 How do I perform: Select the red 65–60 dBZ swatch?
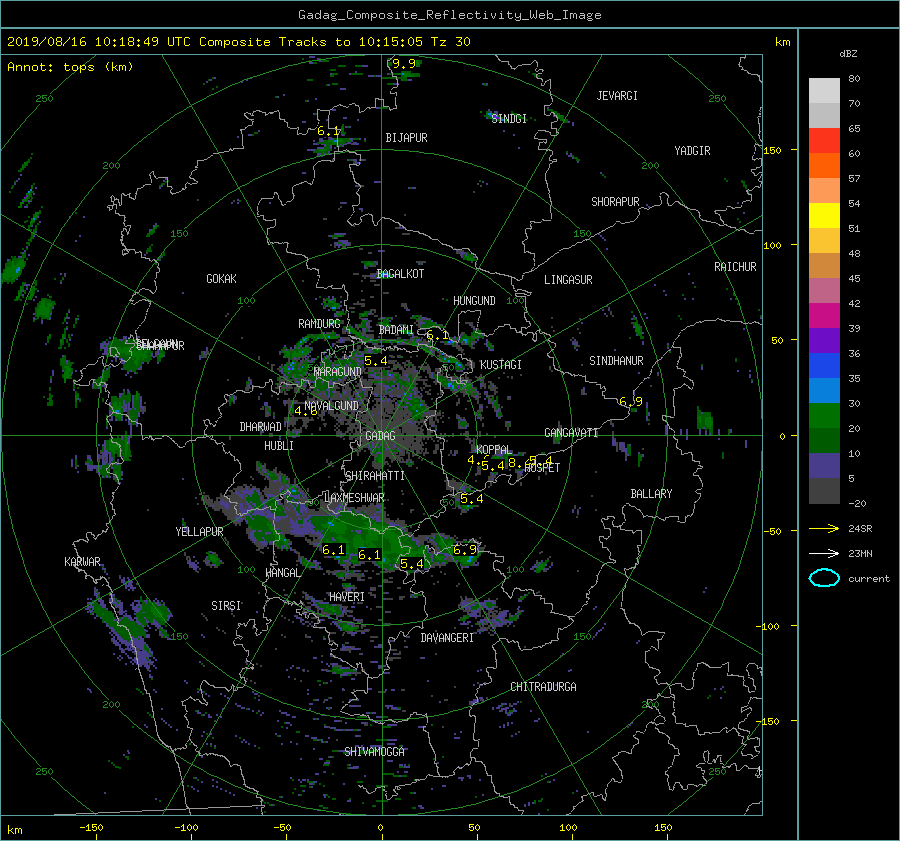[824, 140]
